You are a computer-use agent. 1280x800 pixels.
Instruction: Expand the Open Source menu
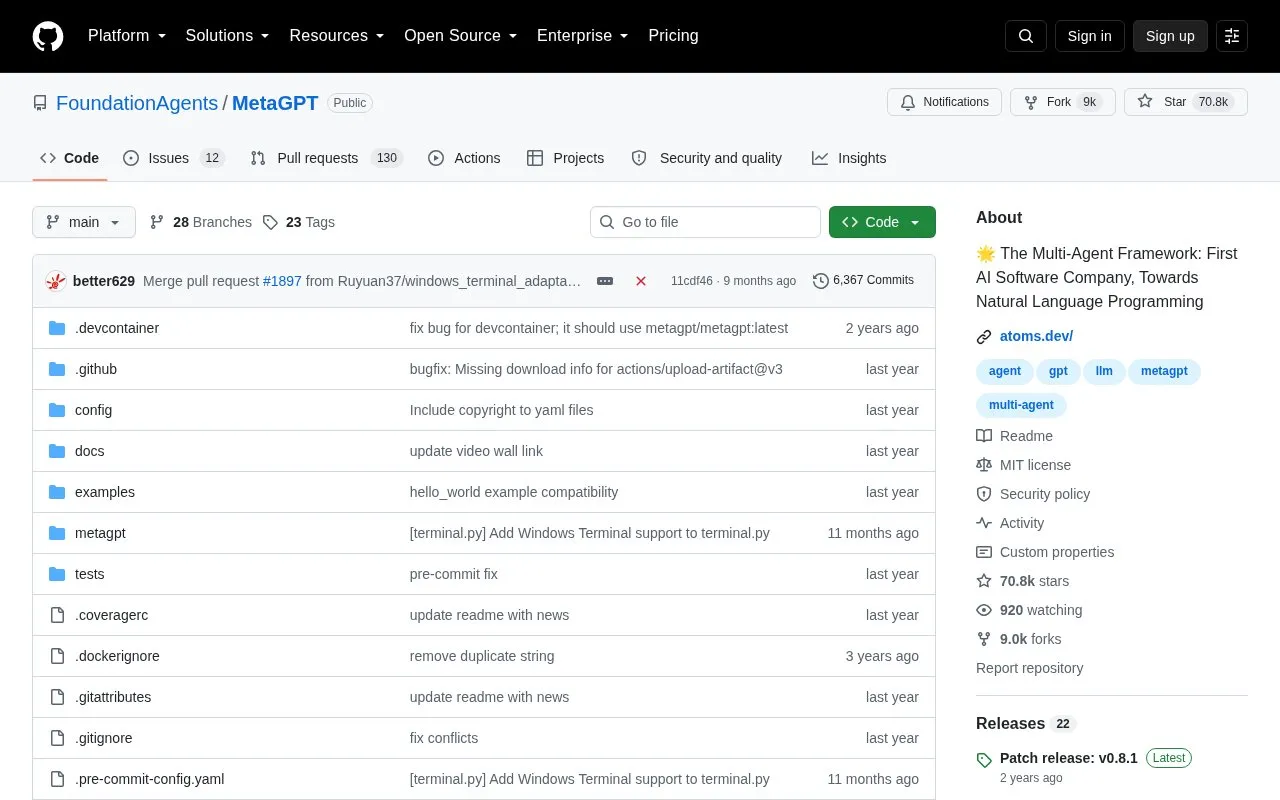point(460,36)
